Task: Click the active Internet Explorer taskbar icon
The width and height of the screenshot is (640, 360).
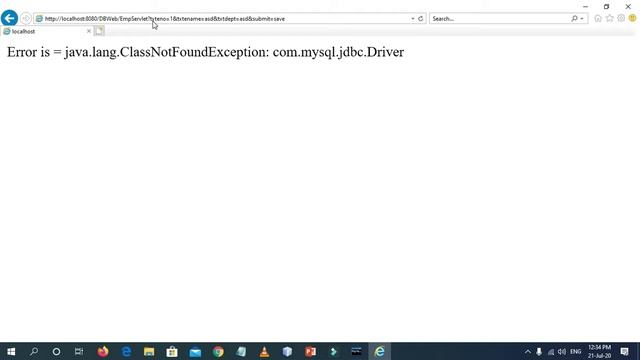Action: click(x=380, y=351)
